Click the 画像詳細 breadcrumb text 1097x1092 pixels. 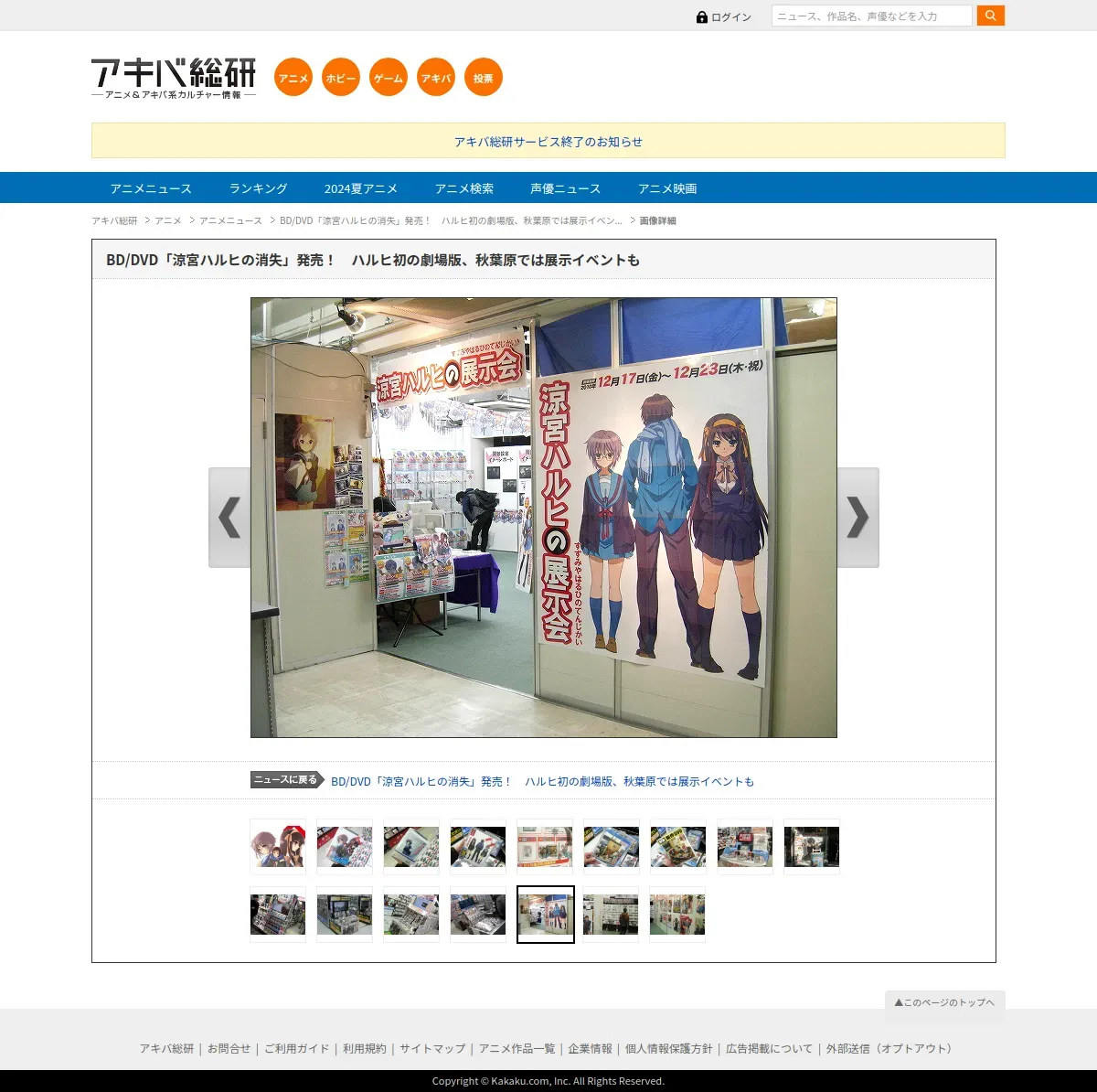point(657,220)
